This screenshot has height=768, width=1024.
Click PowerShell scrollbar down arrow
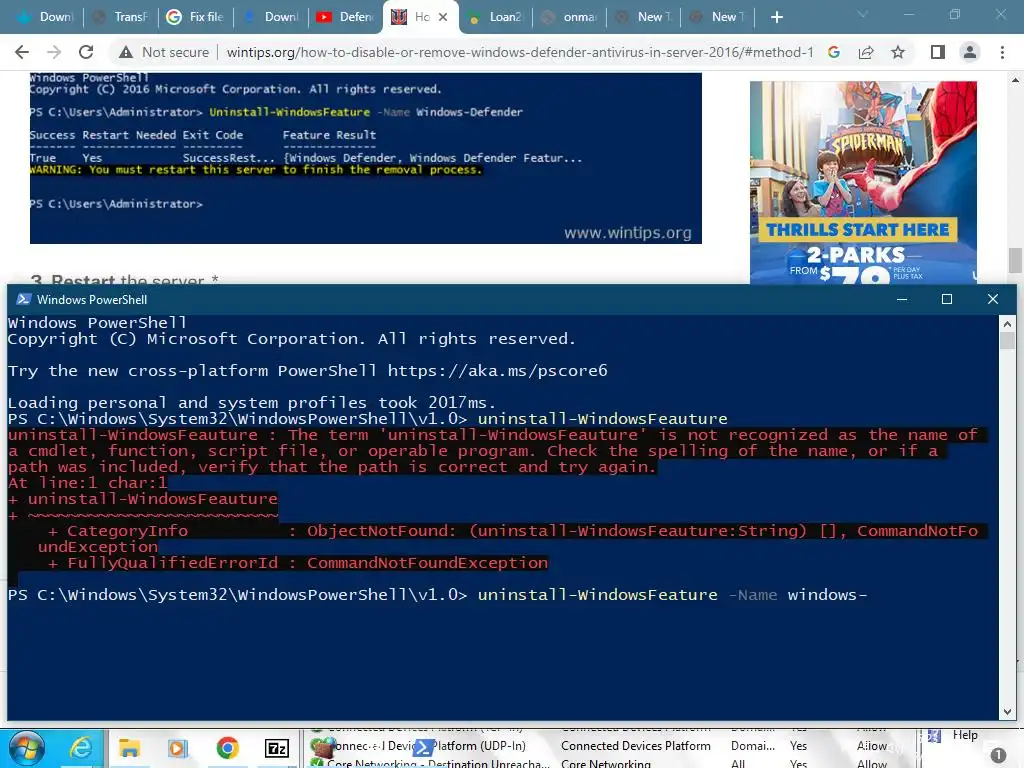[1007, 712]
